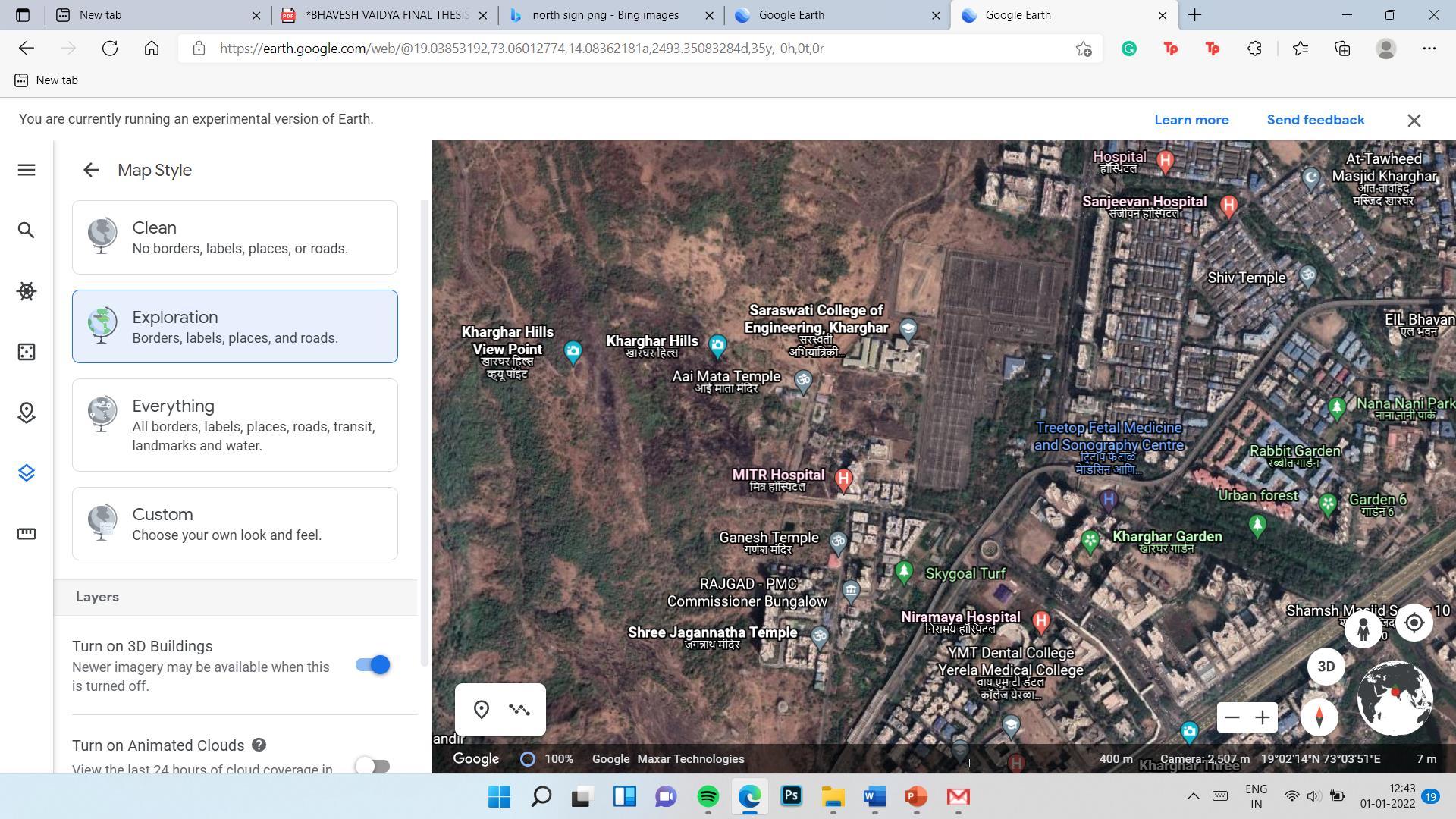The image size is (1456, 819).
Task: Open the Animated Clouds help icon
Action: point(259,745)
